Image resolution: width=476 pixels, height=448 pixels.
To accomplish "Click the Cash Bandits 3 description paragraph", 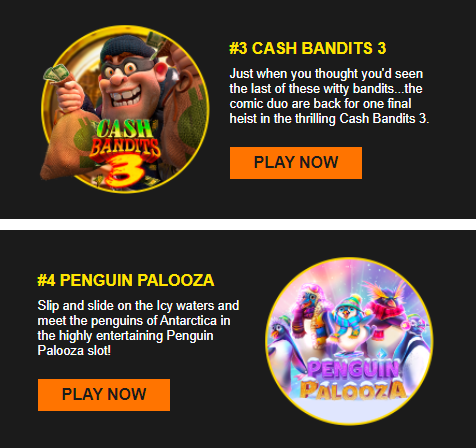I will coord(329,96).
